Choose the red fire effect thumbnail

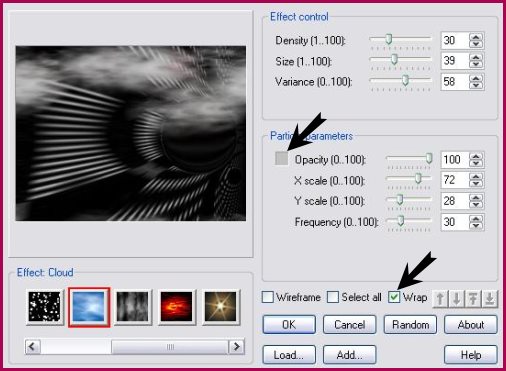pos(176,307)
